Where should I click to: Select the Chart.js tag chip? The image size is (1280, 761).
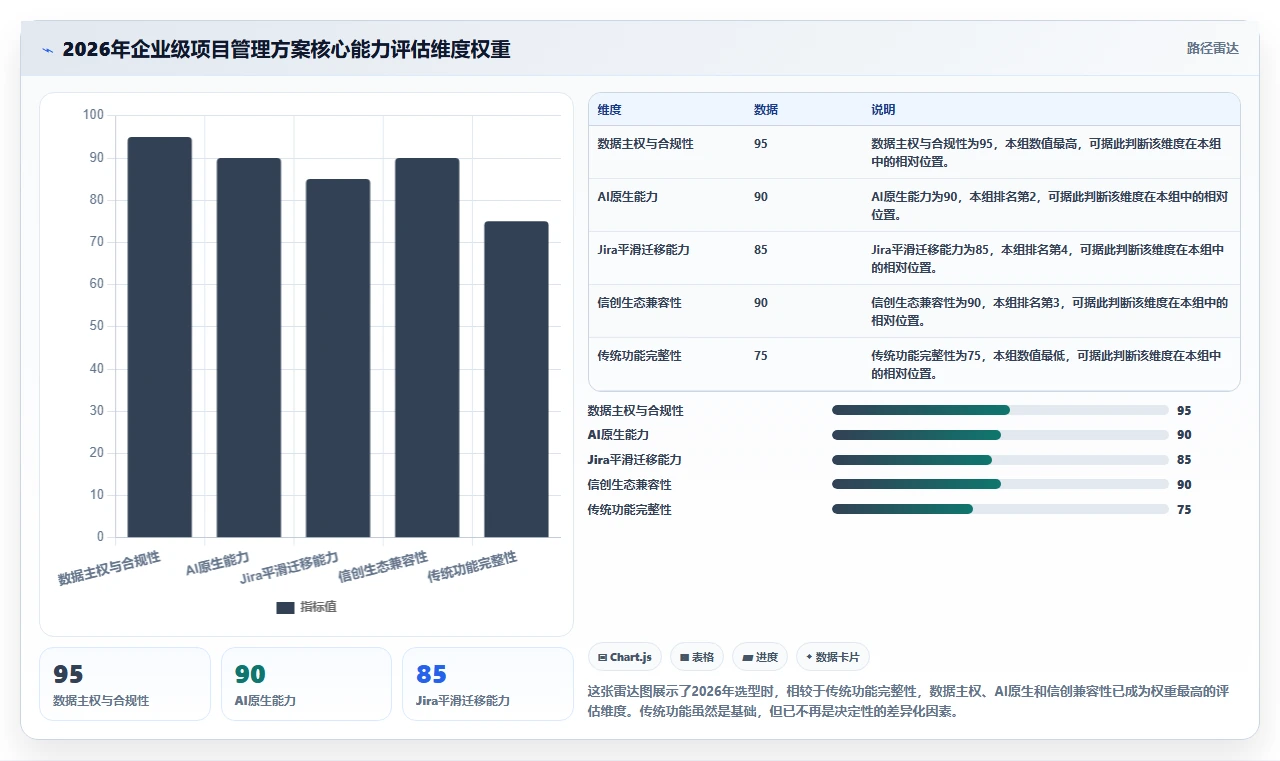[x=625, y=657]
